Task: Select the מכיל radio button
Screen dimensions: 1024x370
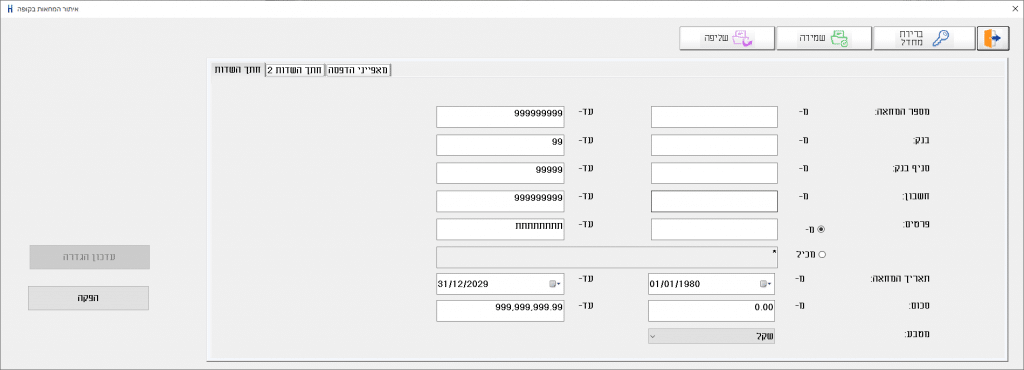Action: click(822, 254)
